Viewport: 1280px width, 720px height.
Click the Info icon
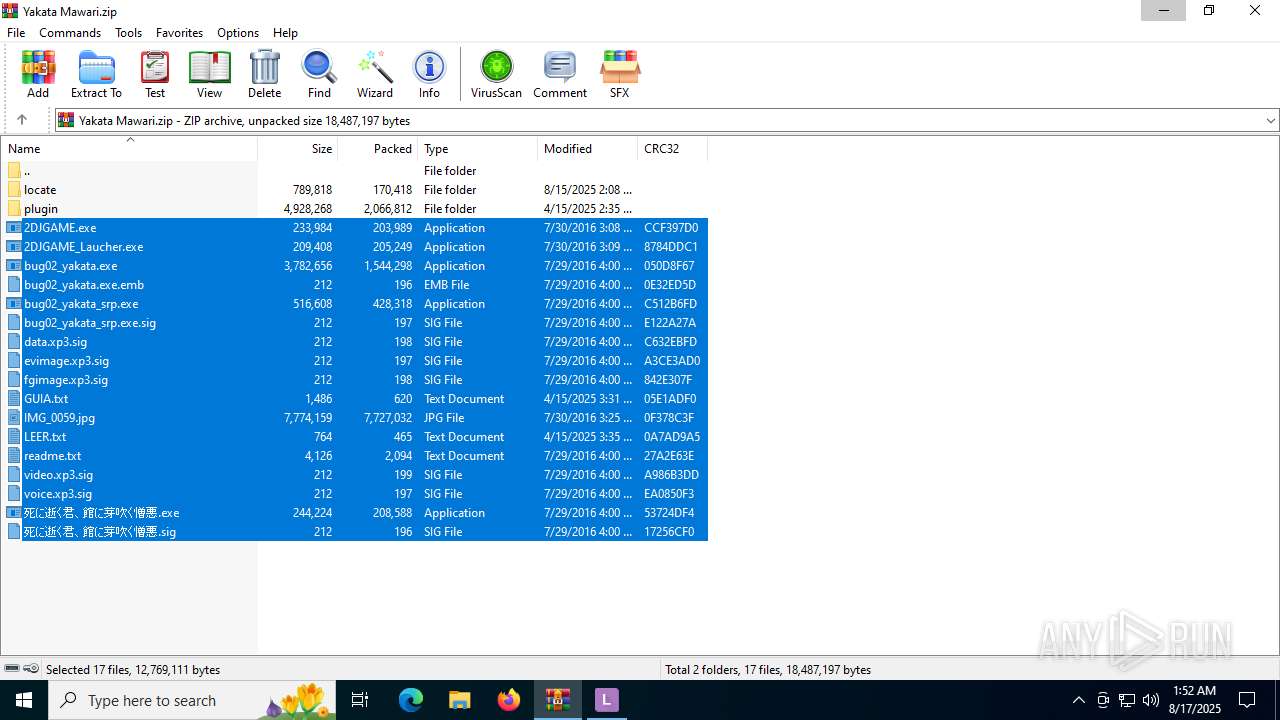(429, 75)
